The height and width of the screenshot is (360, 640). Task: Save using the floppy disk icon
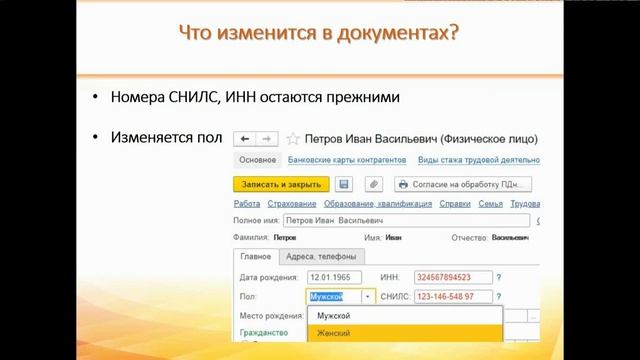344,184
